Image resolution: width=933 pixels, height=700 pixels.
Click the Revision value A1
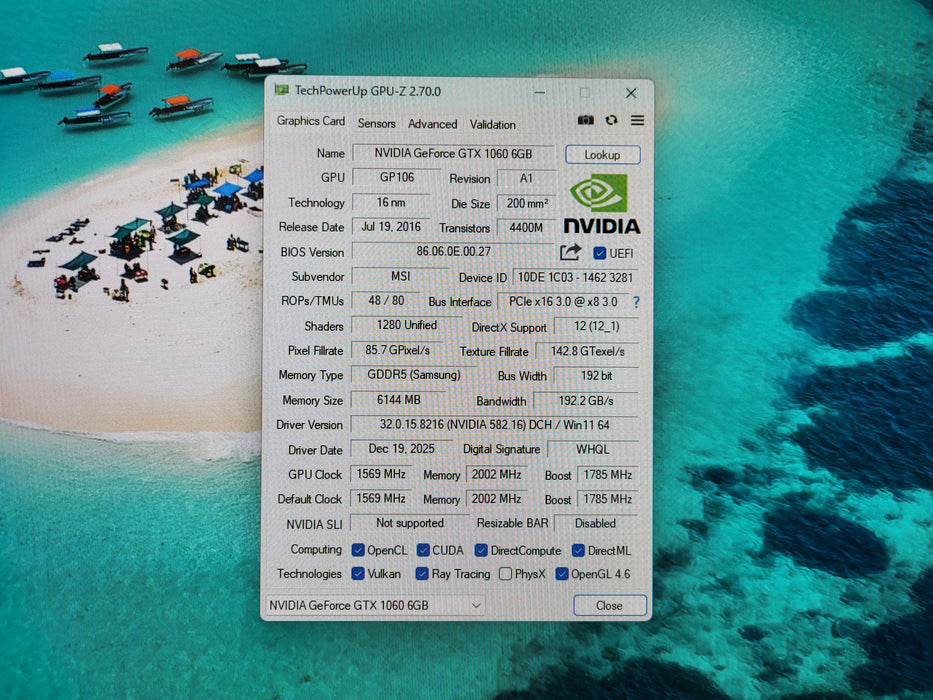point(527,179)
